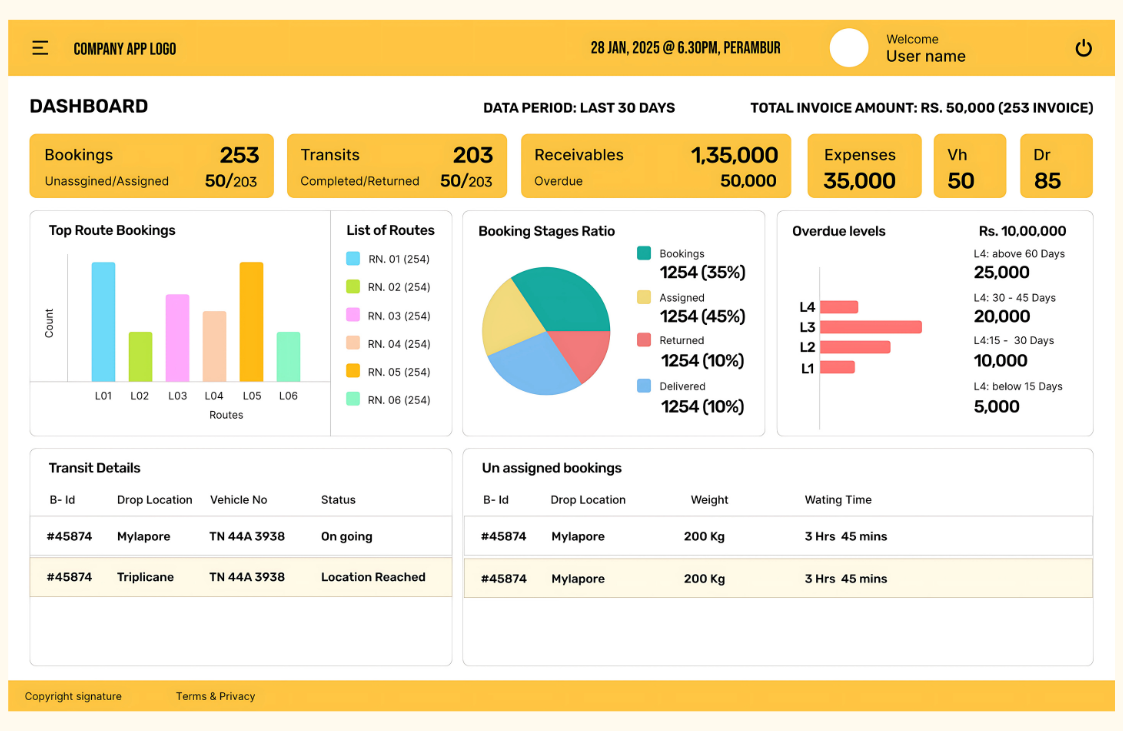1123x731 pixels.
Task: Select the L01 bar in route chart
Action: point(103,322)
